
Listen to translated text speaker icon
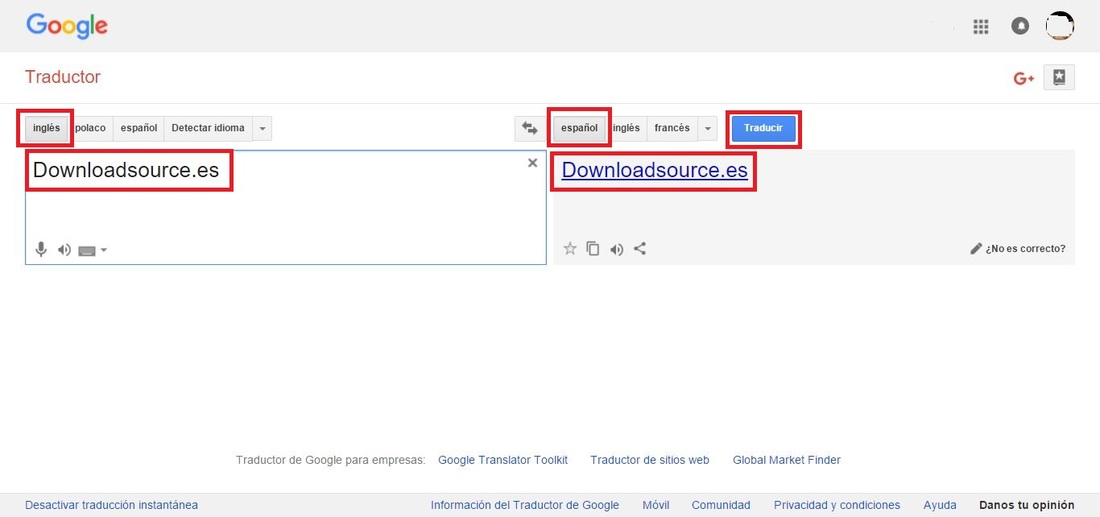(x=617, y=249)
